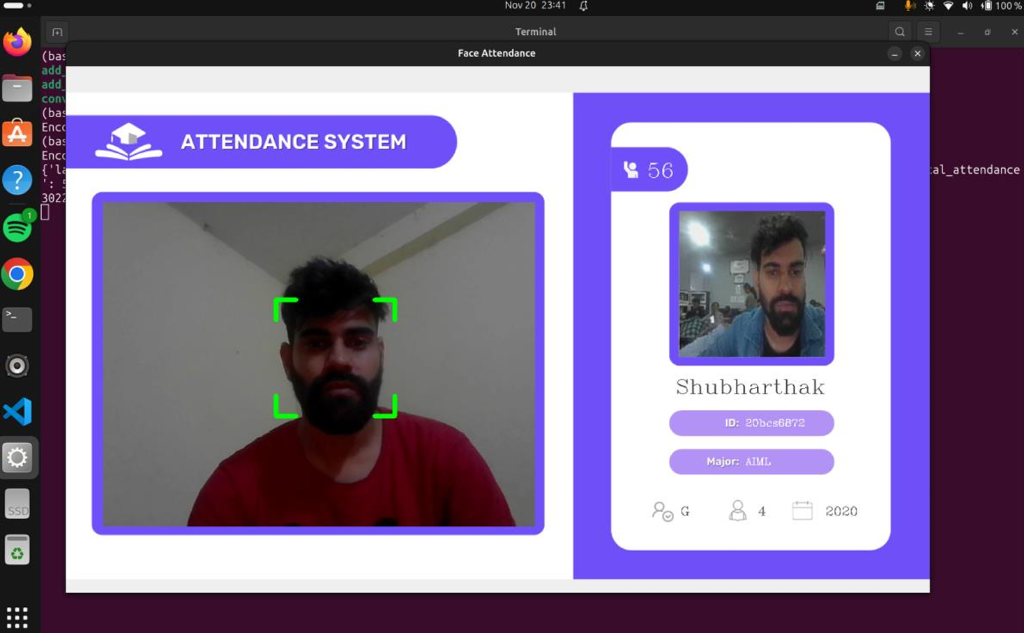Click the Terminal window title
The width and height of the screenshot is (1024, 633).
pos(536,31)
